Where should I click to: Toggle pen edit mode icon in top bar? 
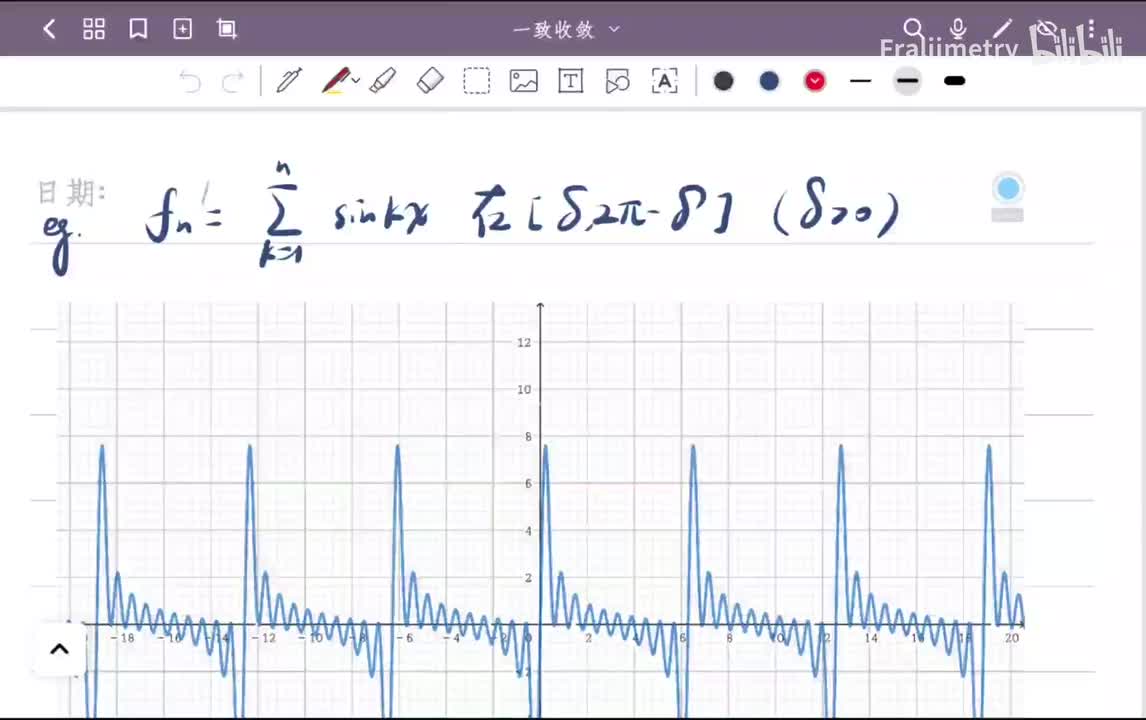point(1002,29)
